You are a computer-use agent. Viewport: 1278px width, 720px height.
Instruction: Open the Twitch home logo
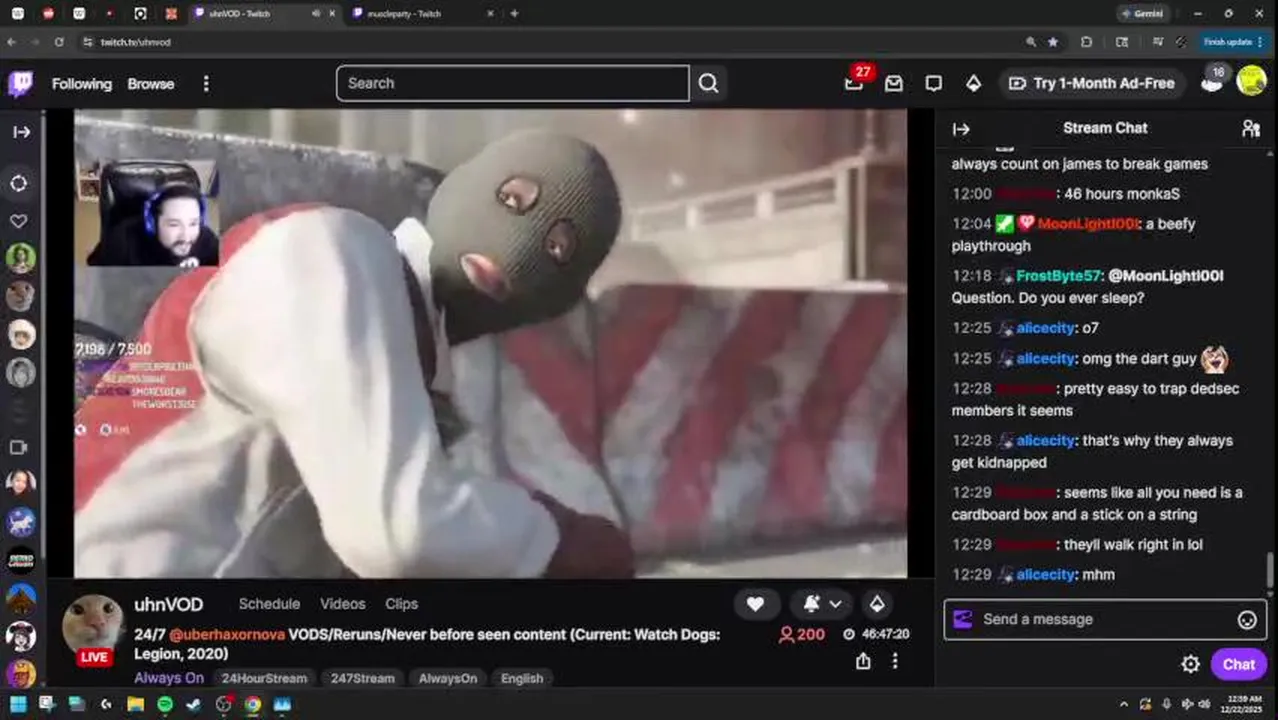point(20,83)
